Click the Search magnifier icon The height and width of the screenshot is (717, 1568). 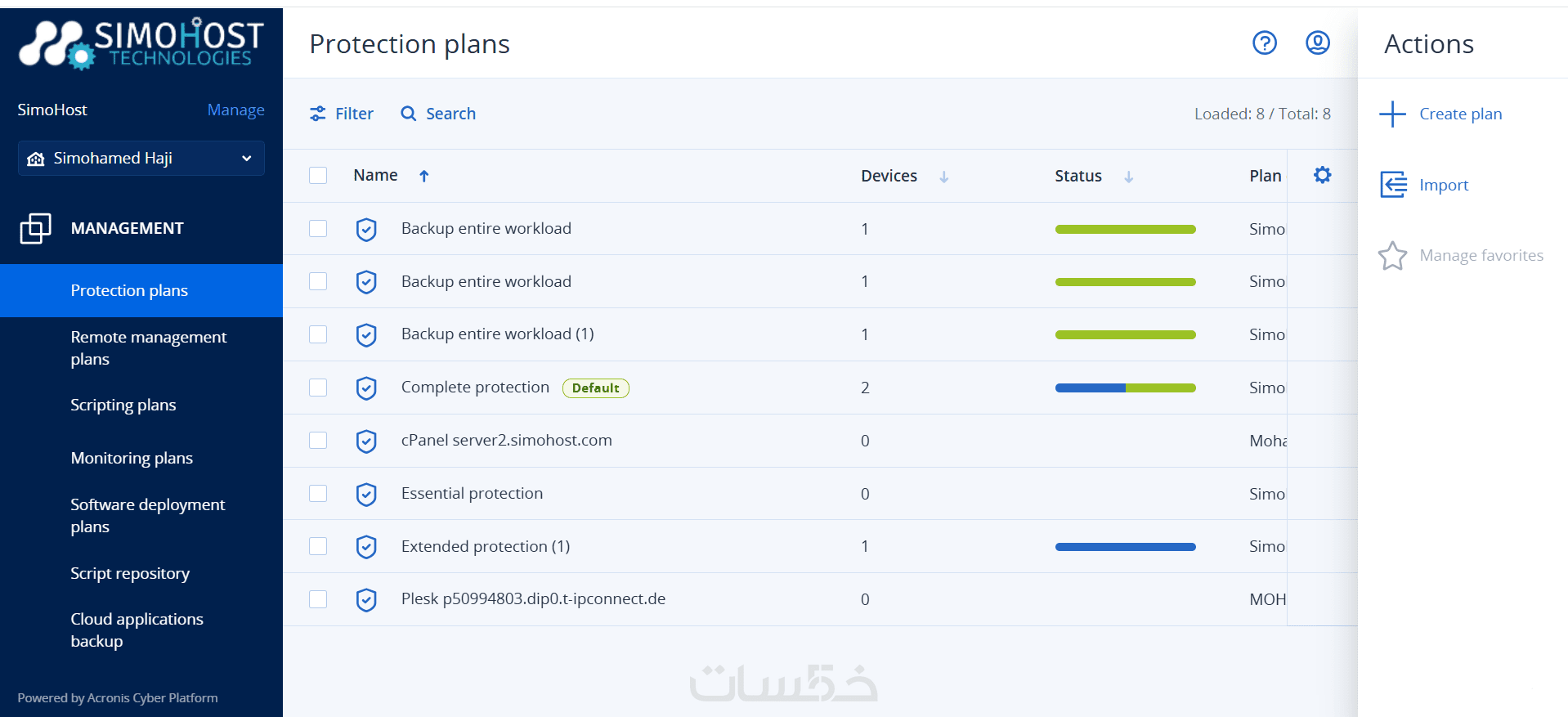pos(408,114)
